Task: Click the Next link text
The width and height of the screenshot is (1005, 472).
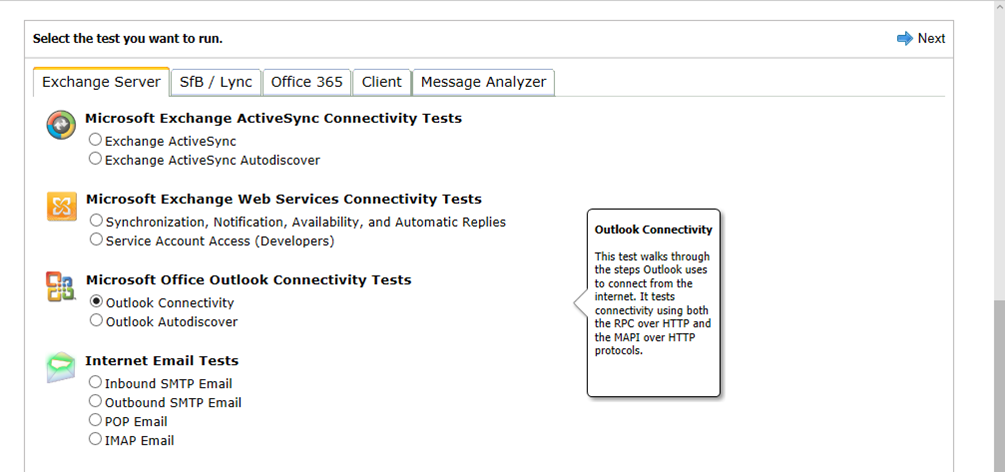Action: [931, 38]
